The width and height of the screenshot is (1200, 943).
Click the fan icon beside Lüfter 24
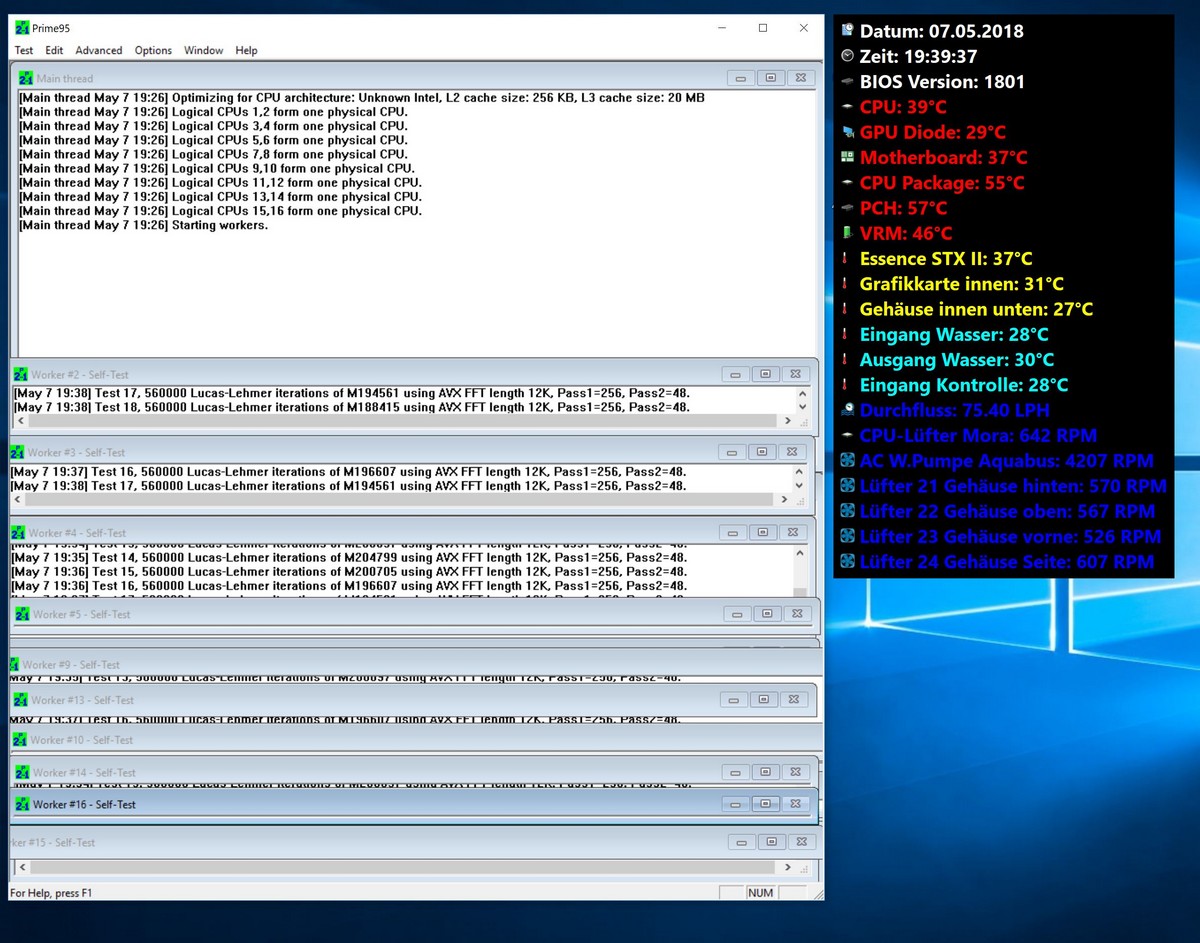click(848, 561)
